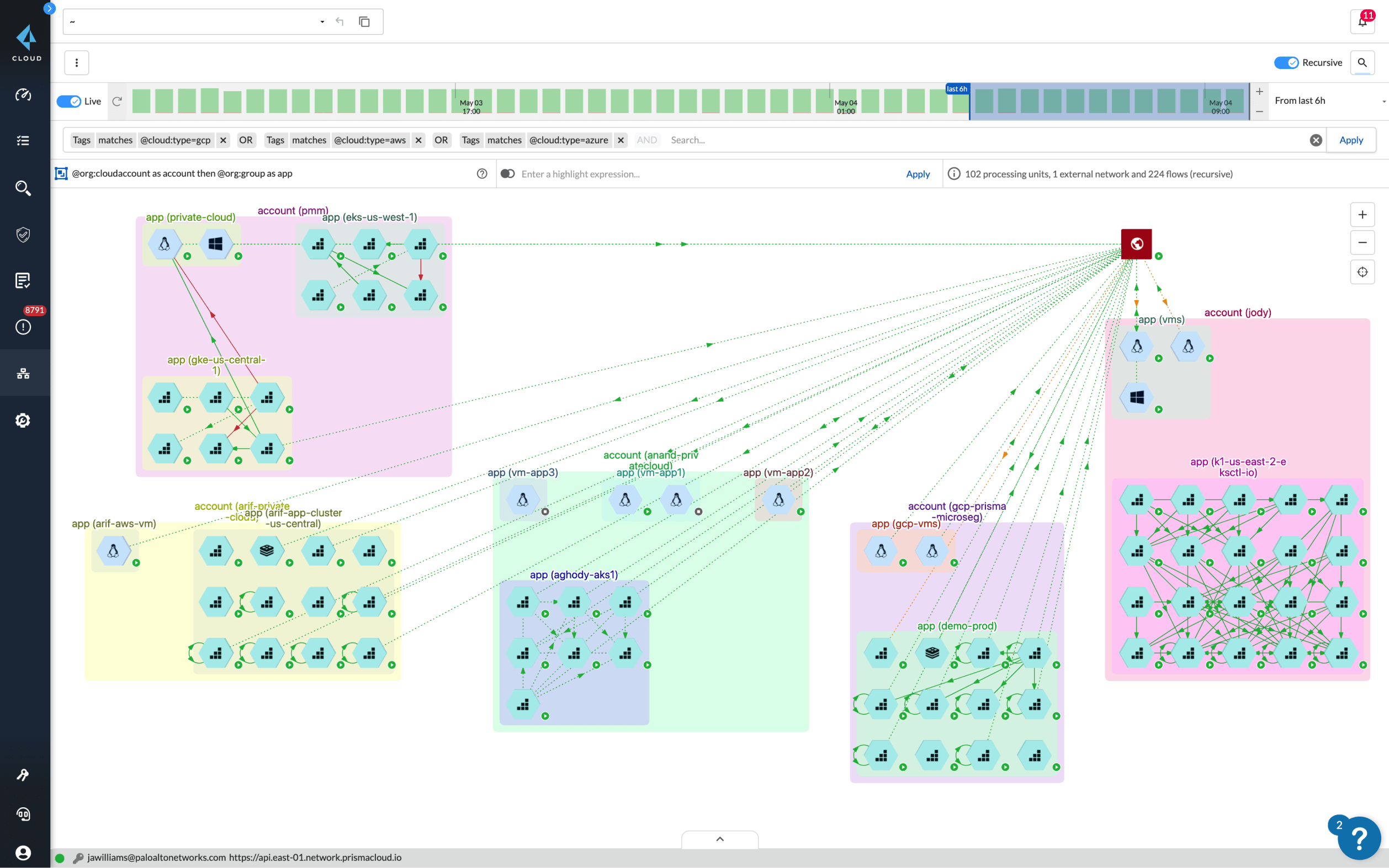This screenshot has height=868, width=1389.
Task: Toggle the highlight expression switch
Action: point(507,173)
